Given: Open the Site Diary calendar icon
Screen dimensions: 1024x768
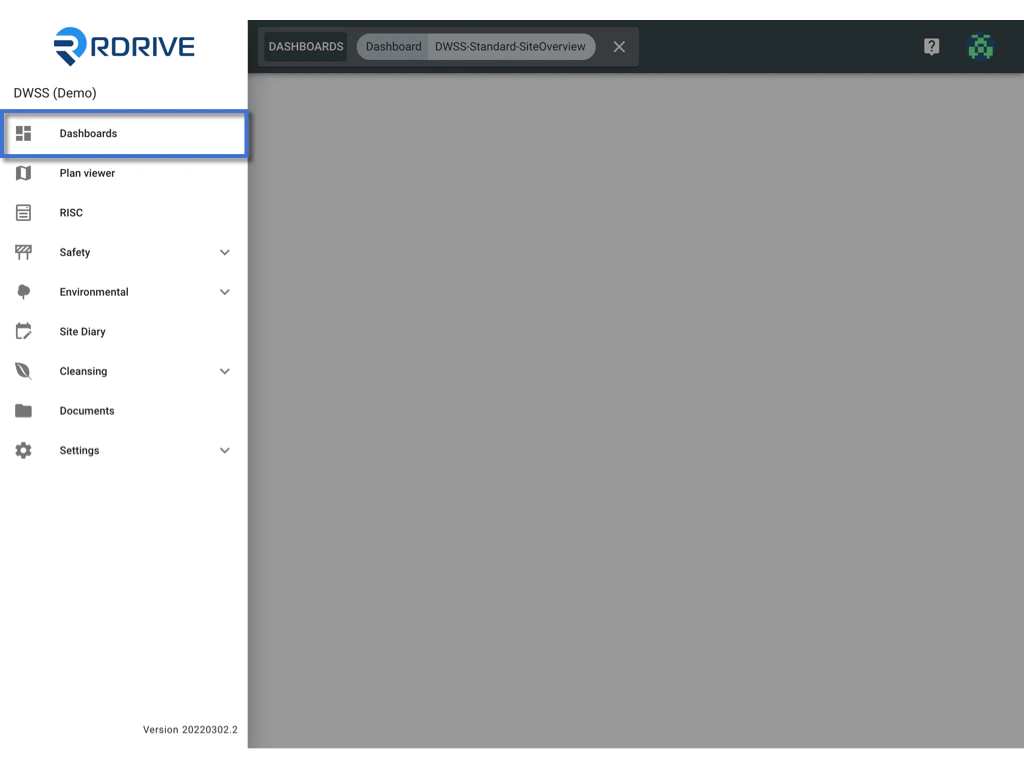Looking at the screenshot, I should (23, 331).
